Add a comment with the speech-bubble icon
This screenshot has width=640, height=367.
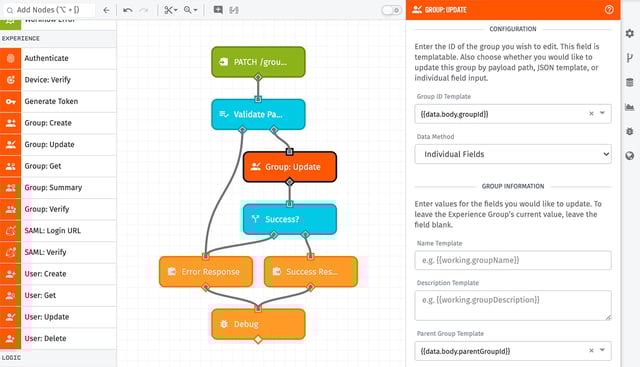(x=218, y=10)
